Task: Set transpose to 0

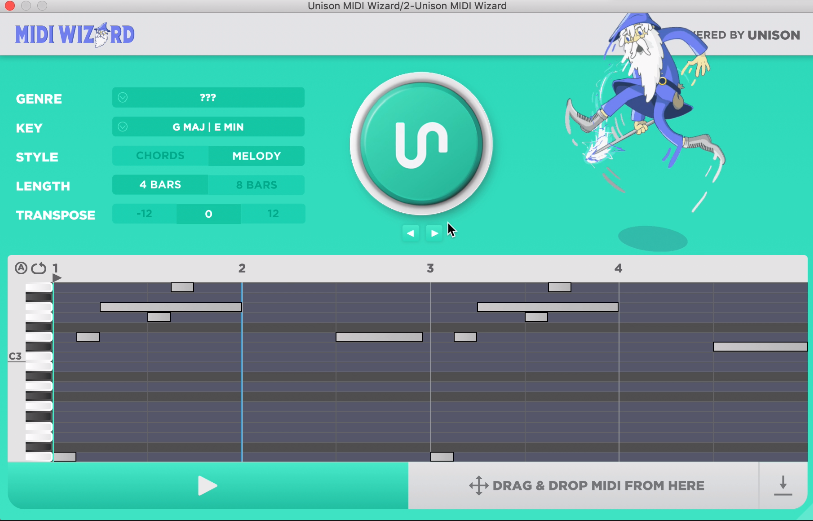Action: 208,214
